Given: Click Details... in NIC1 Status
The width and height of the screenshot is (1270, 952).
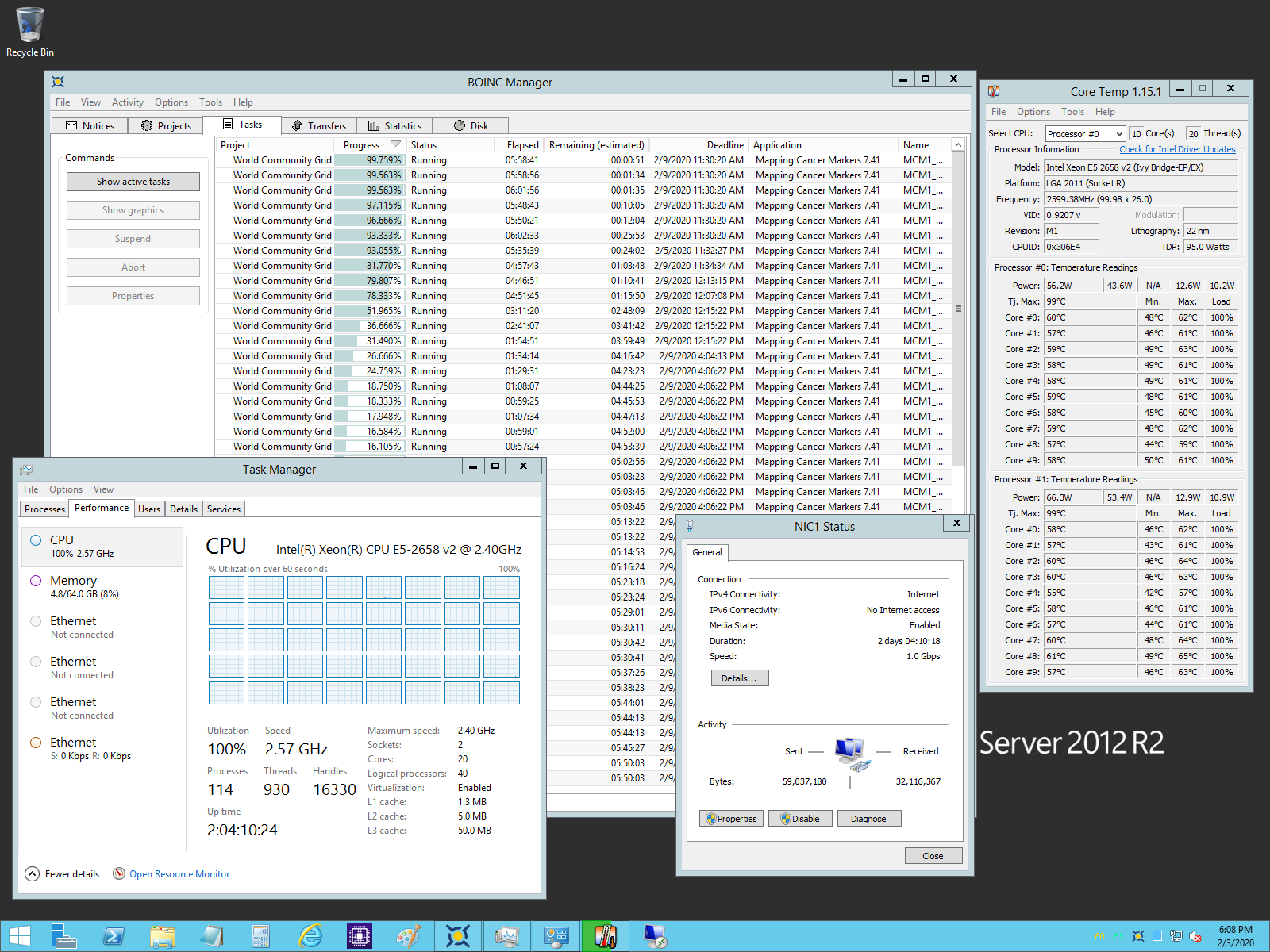Looking at the screenshot, I should click(x=740, y=678).
